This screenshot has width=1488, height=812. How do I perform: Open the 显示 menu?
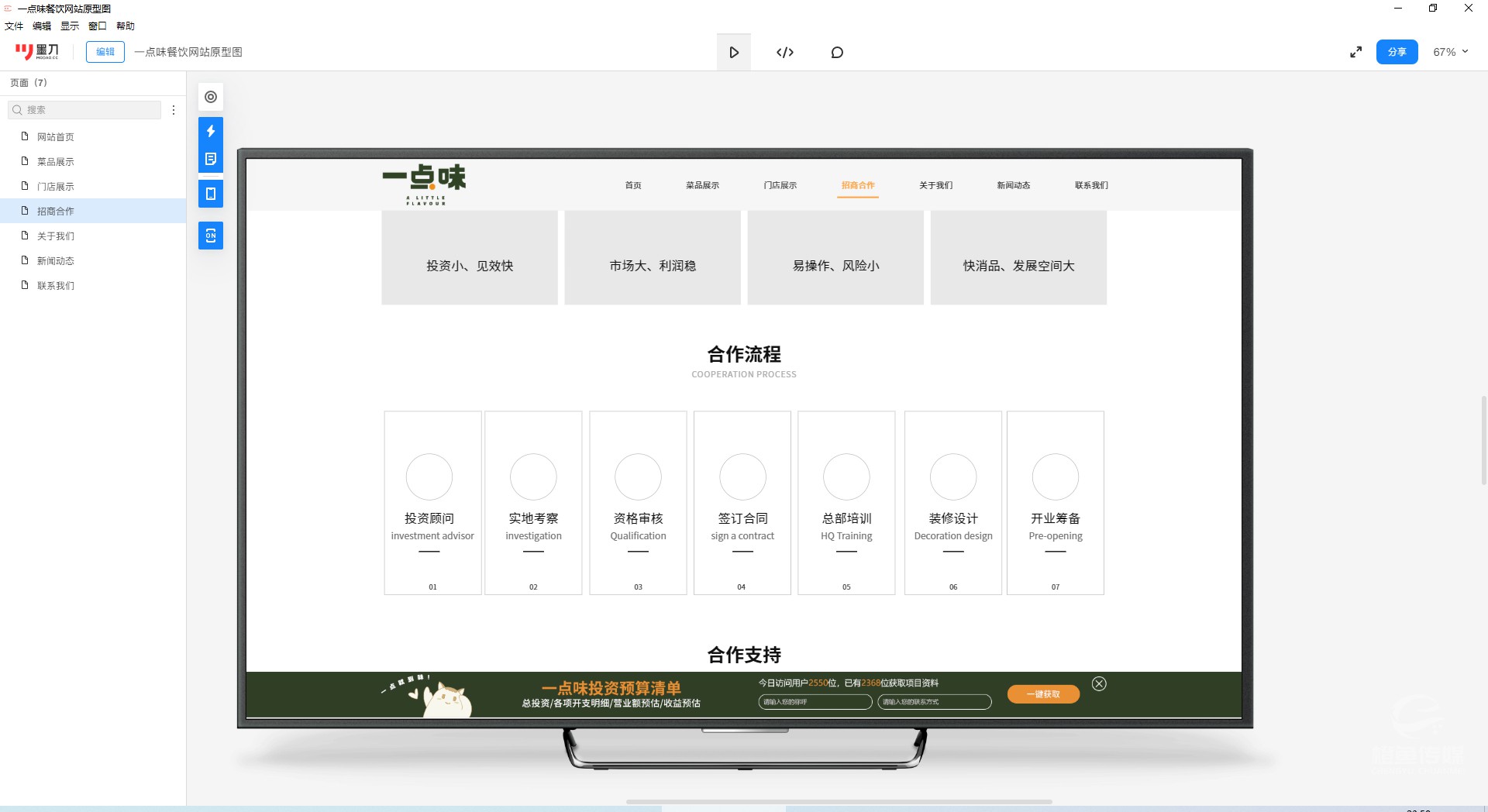pos(70,26)
